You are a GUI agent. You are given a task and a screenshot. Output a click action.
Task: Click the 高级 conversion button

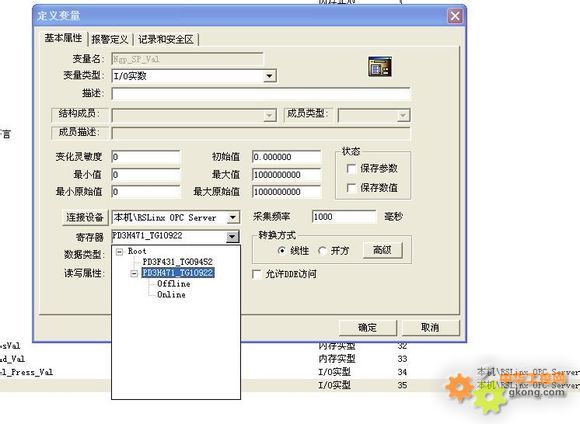click(x=382, y=250)
